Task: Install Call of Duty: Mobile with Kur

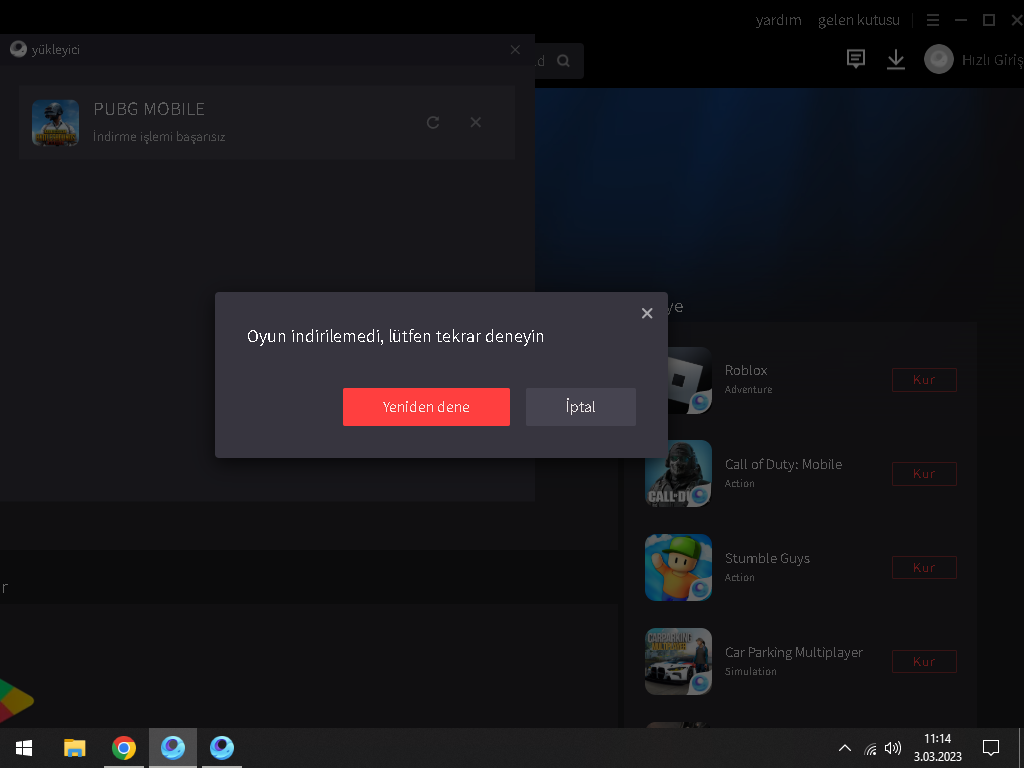Action: pos(924,474)
